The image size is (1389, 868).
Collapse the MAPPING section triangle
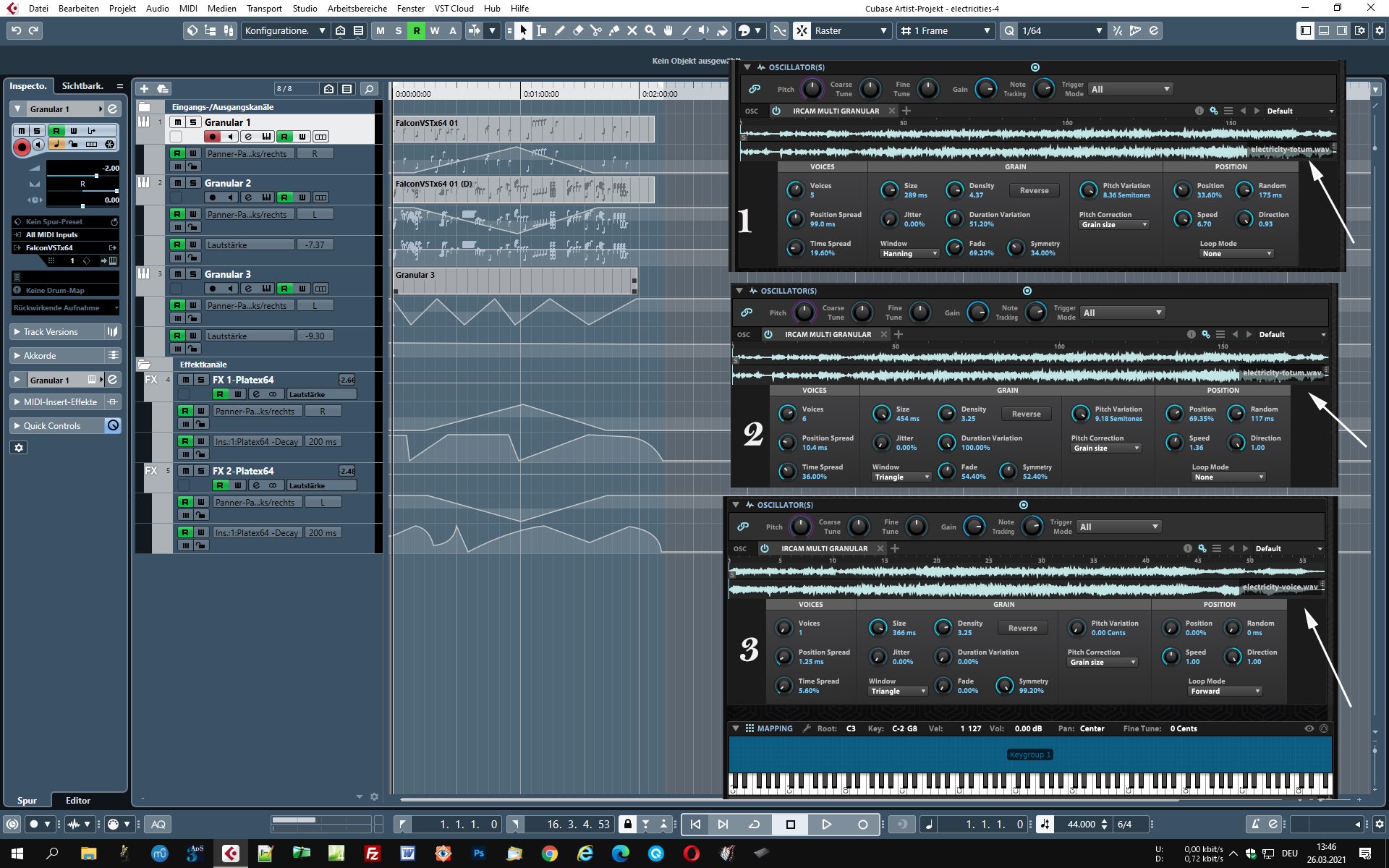[736, 728]
